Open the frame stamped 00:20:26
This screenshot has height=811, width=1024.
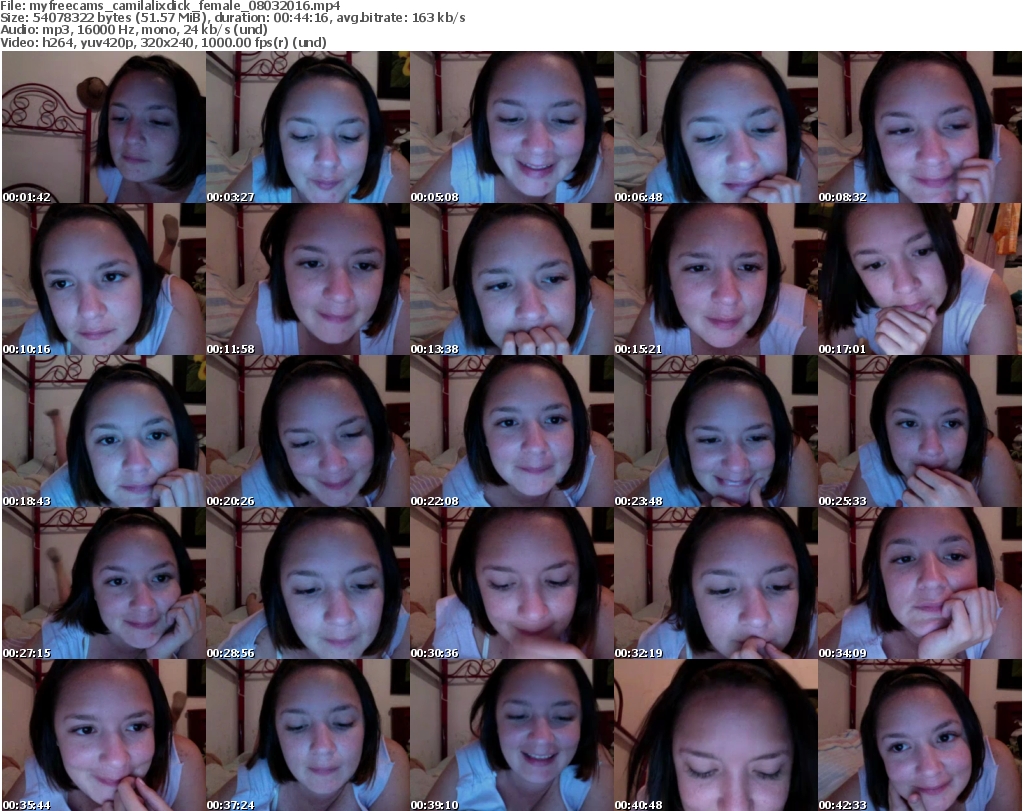tap(308, 432)
